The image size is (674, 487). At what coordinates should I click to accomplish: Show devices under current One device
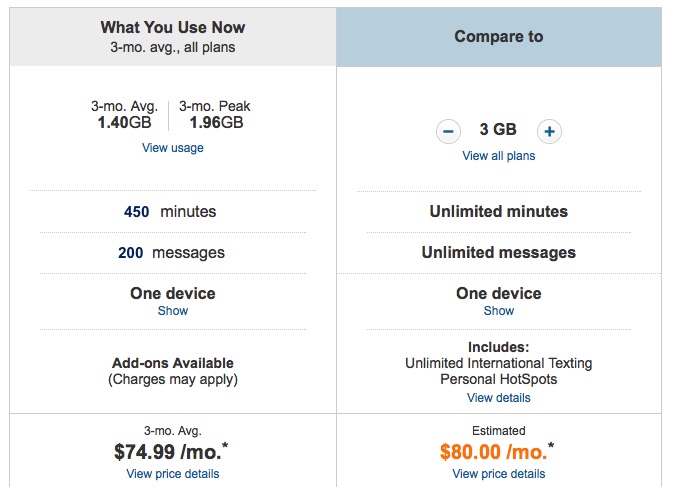pyautogui.click(x=173, y=311)
